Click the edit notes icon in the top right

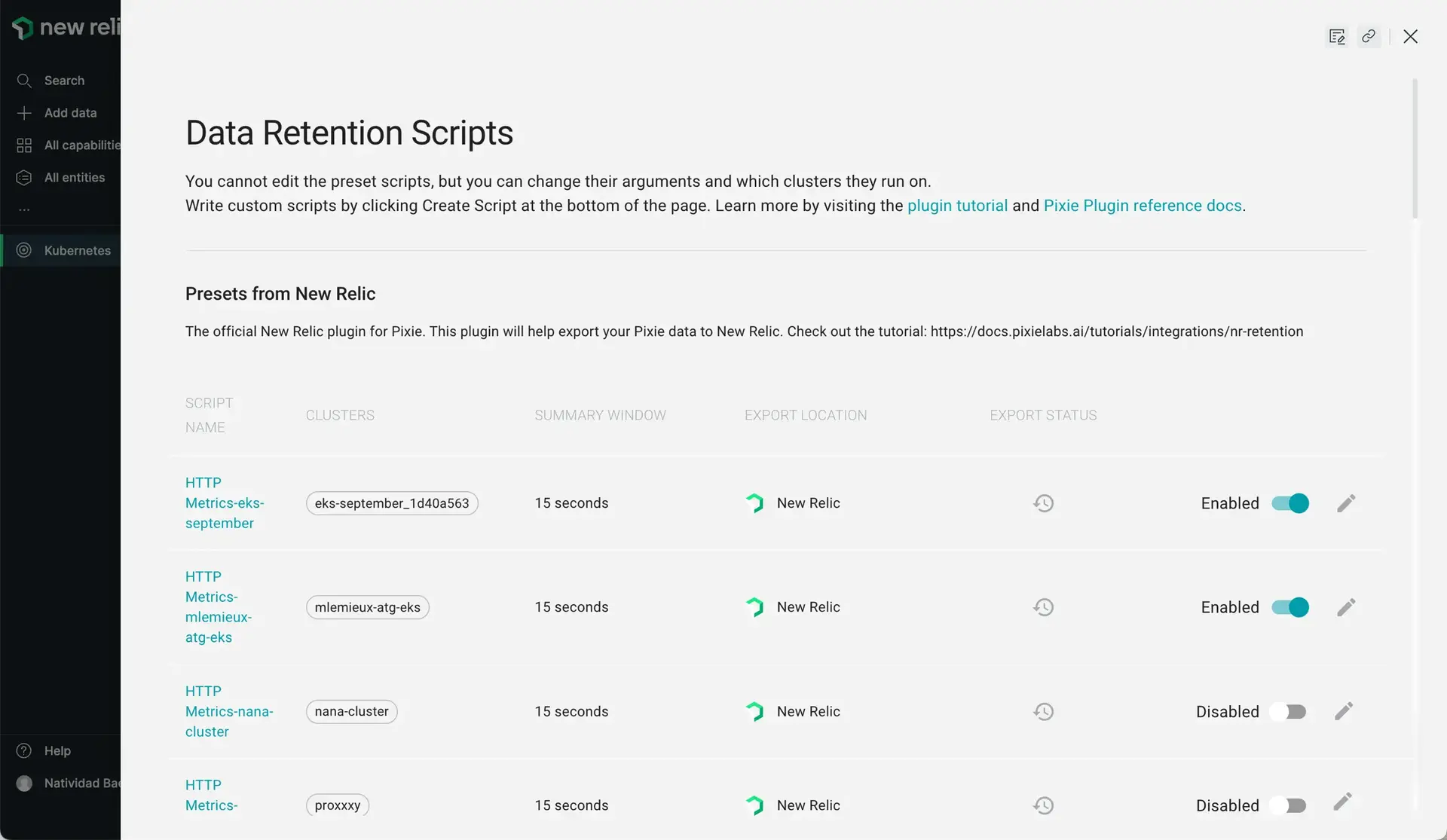(x=1337, y=36)
